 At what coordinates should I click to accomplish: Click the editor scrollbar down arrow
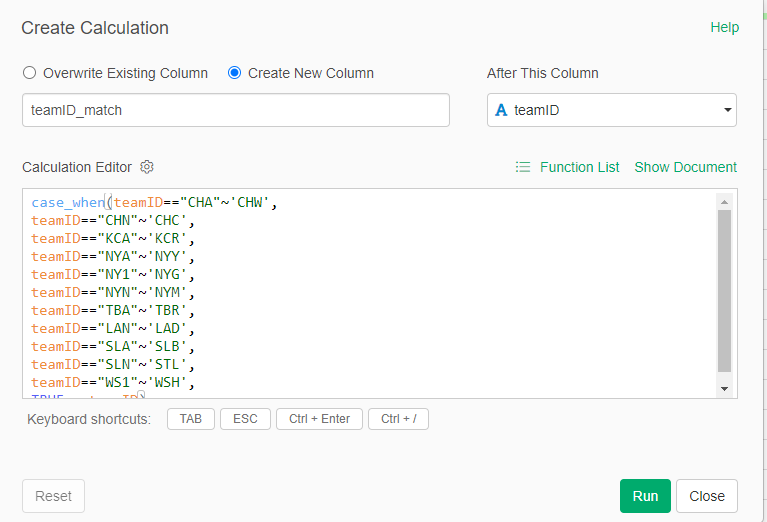[x=725, y=387]
